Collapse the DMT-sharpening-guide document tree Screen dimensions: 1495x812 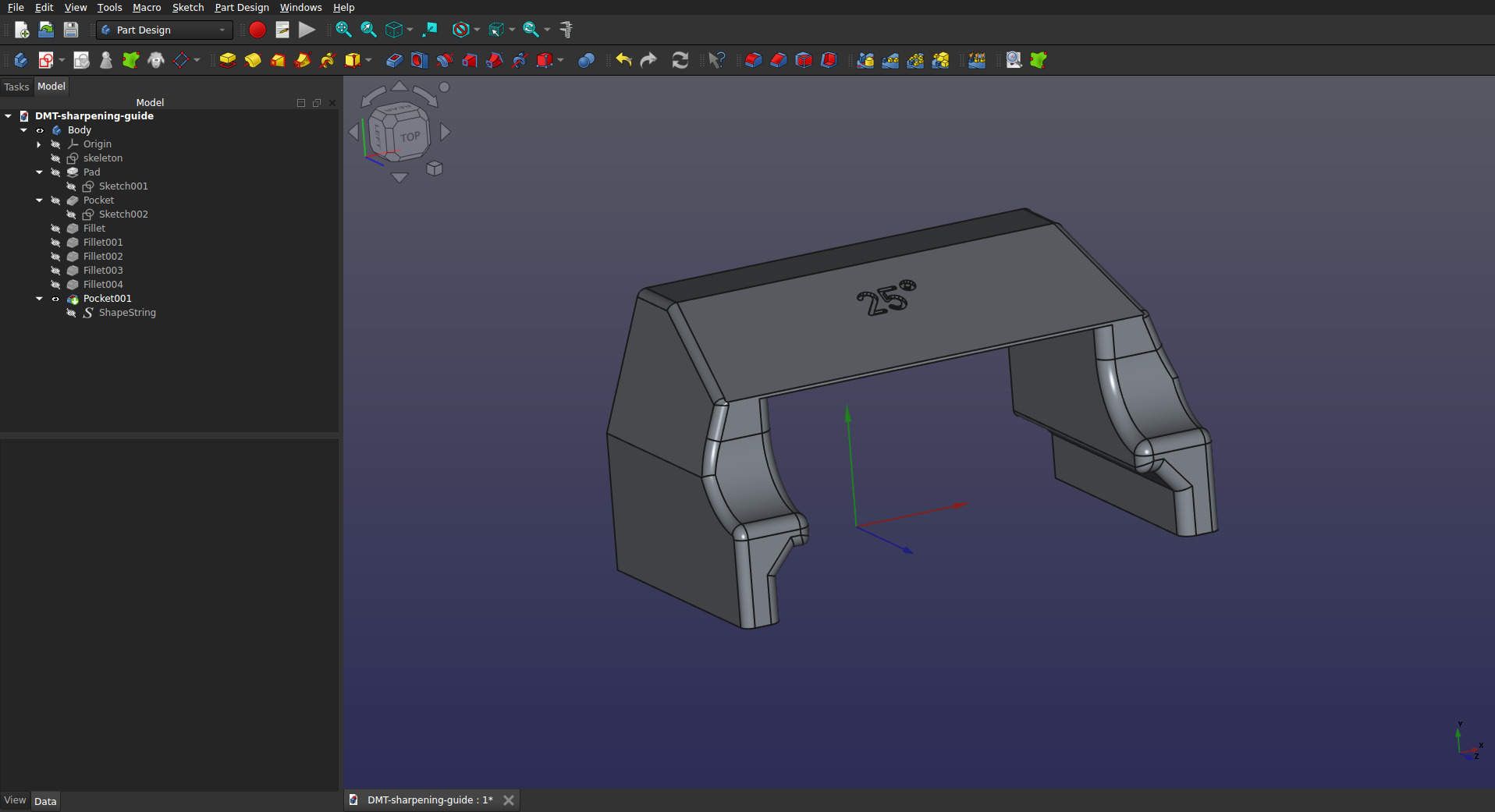(9, 116)
